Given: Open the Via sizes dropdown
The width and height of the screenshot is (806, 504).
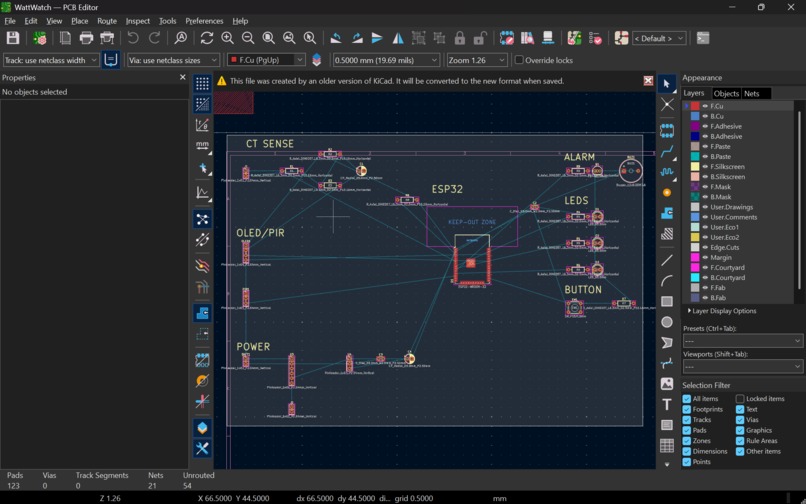Looking at the screenshot, I should (173, 60).
